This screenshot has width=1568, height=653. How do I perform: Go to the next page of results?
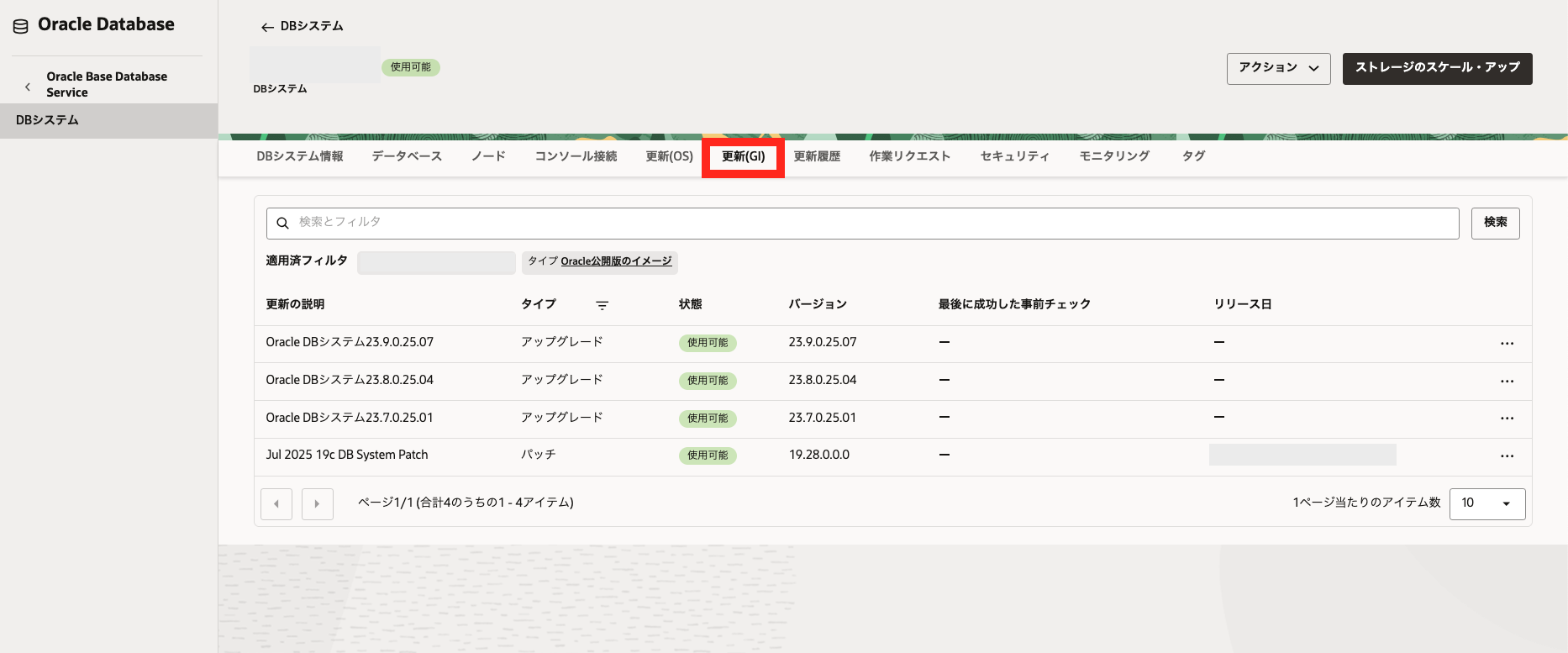pyautogui.click(x=317, y=504)
